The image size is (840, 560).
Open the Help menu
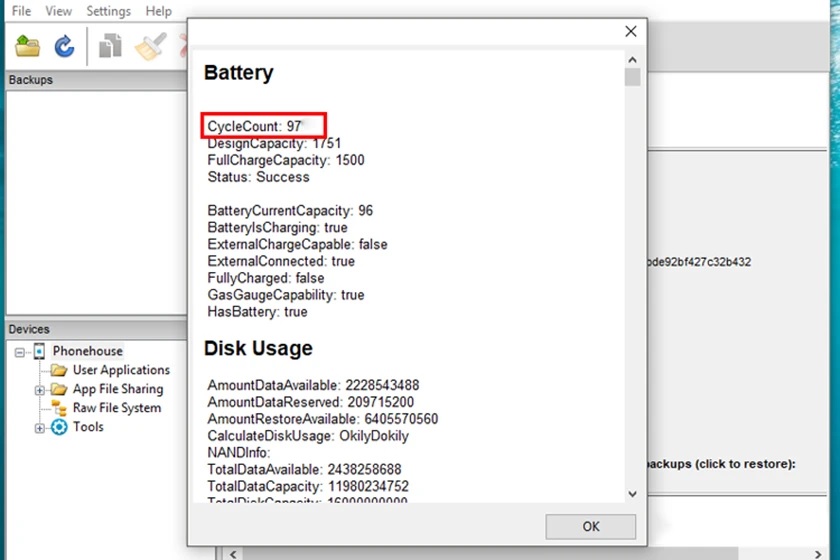tap(159, 11)
